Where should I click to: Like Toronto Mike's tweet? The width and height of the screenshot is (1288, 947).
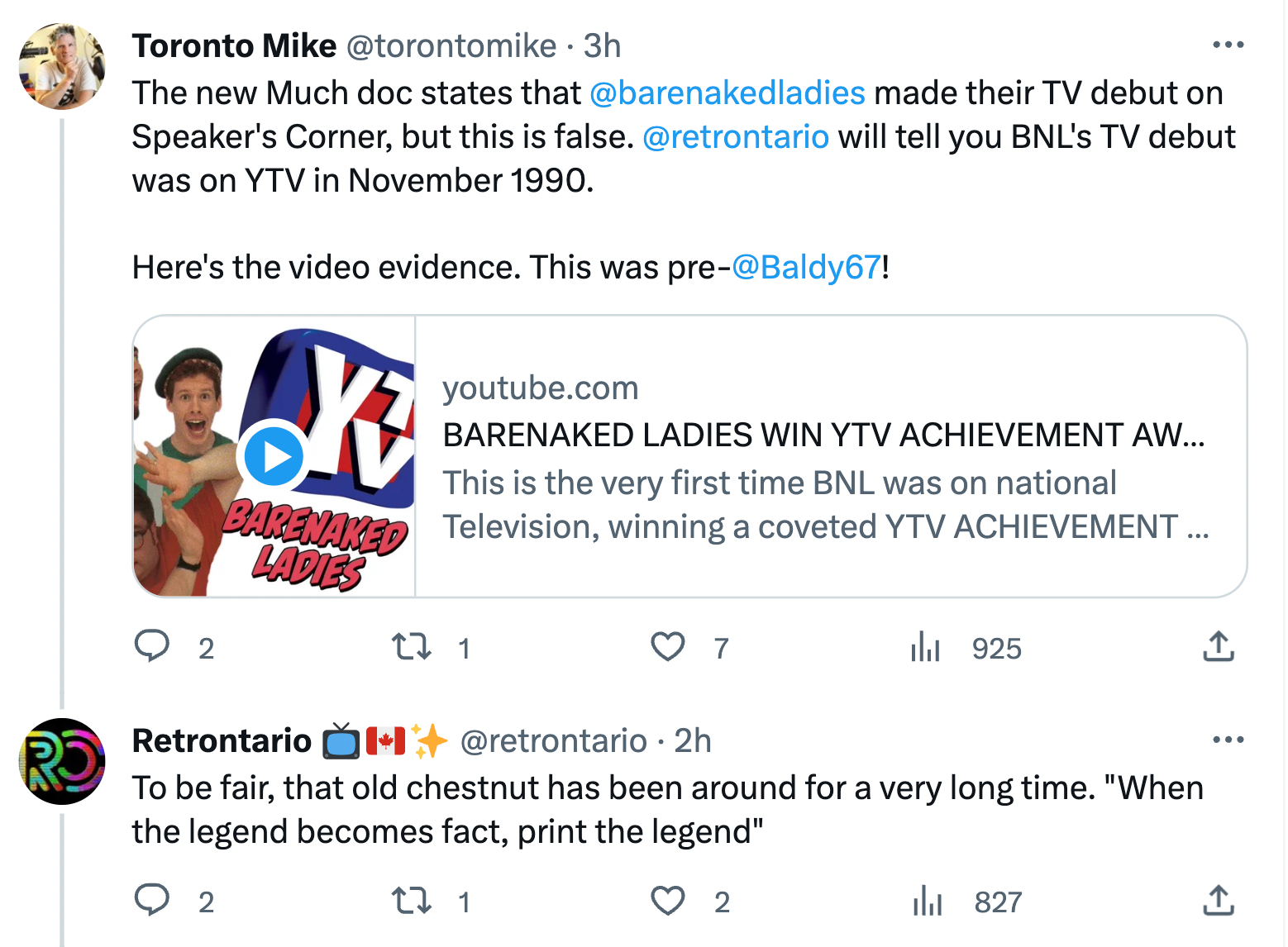[x=668, y=647]
